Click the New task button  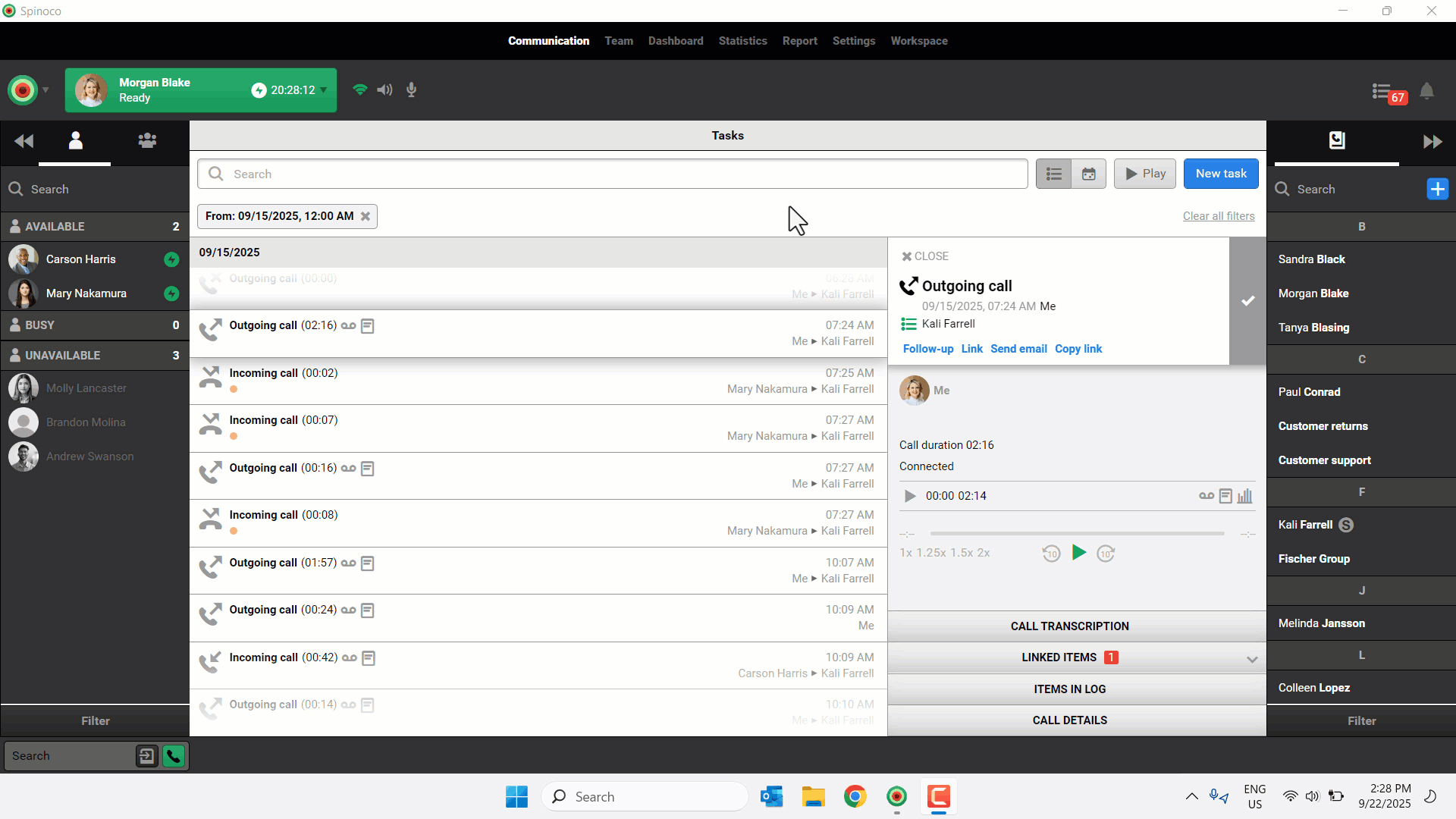coord(1220,174)
